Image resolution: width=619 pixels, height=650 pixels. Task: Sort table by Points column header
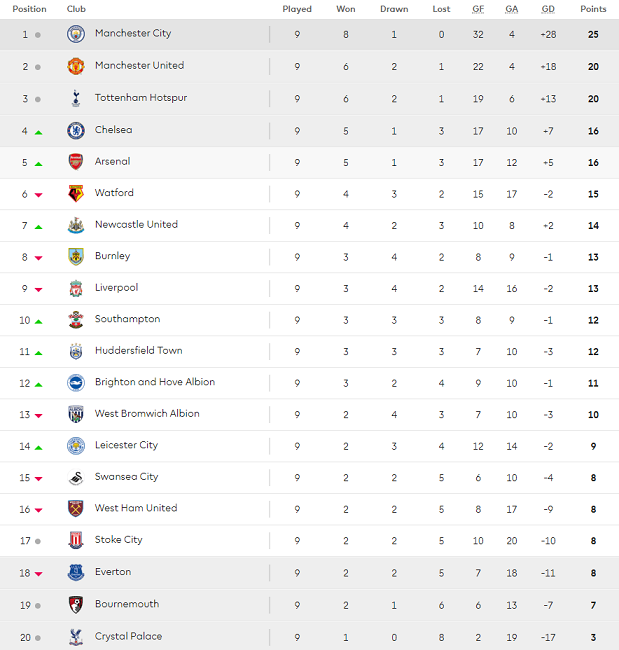click(x=593, y=9)
